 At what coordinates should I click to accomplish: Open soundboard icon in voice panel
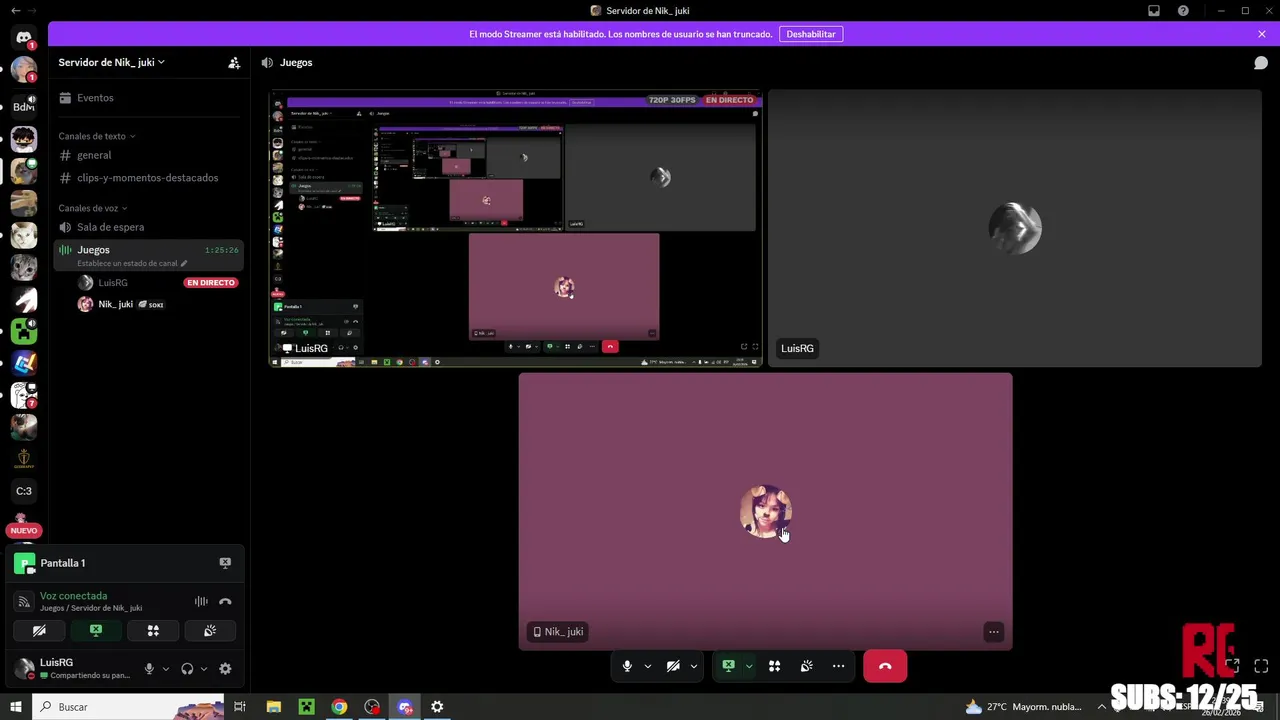tap(210, 630)
